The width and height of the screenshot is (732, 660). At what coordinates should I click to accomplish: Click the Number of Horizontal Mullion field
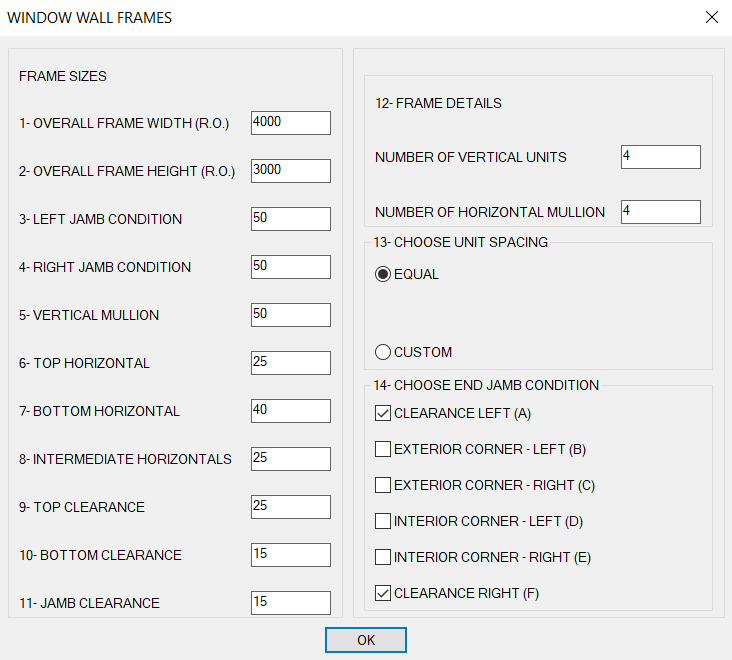660,212
